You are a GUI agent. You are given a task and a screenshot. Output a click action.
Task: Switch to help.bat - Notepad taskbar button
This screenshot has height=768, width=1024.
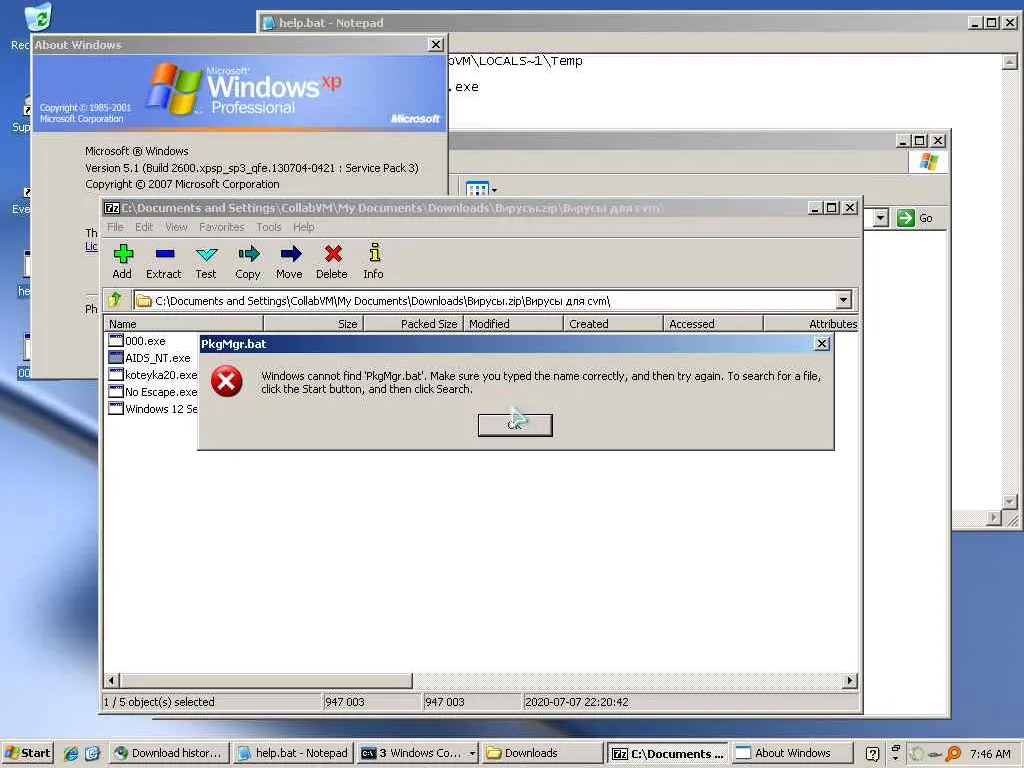pyautogui.click(x=293, y=753)
